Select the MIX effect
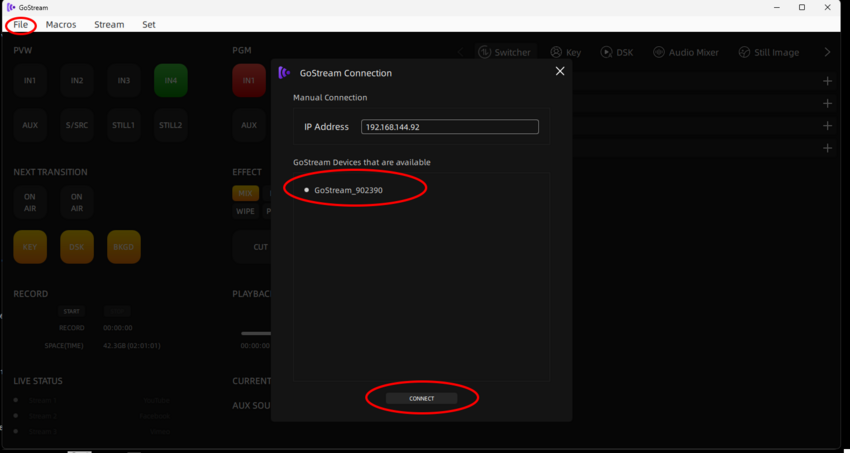The image size is (850, 453). click(246, 193)
